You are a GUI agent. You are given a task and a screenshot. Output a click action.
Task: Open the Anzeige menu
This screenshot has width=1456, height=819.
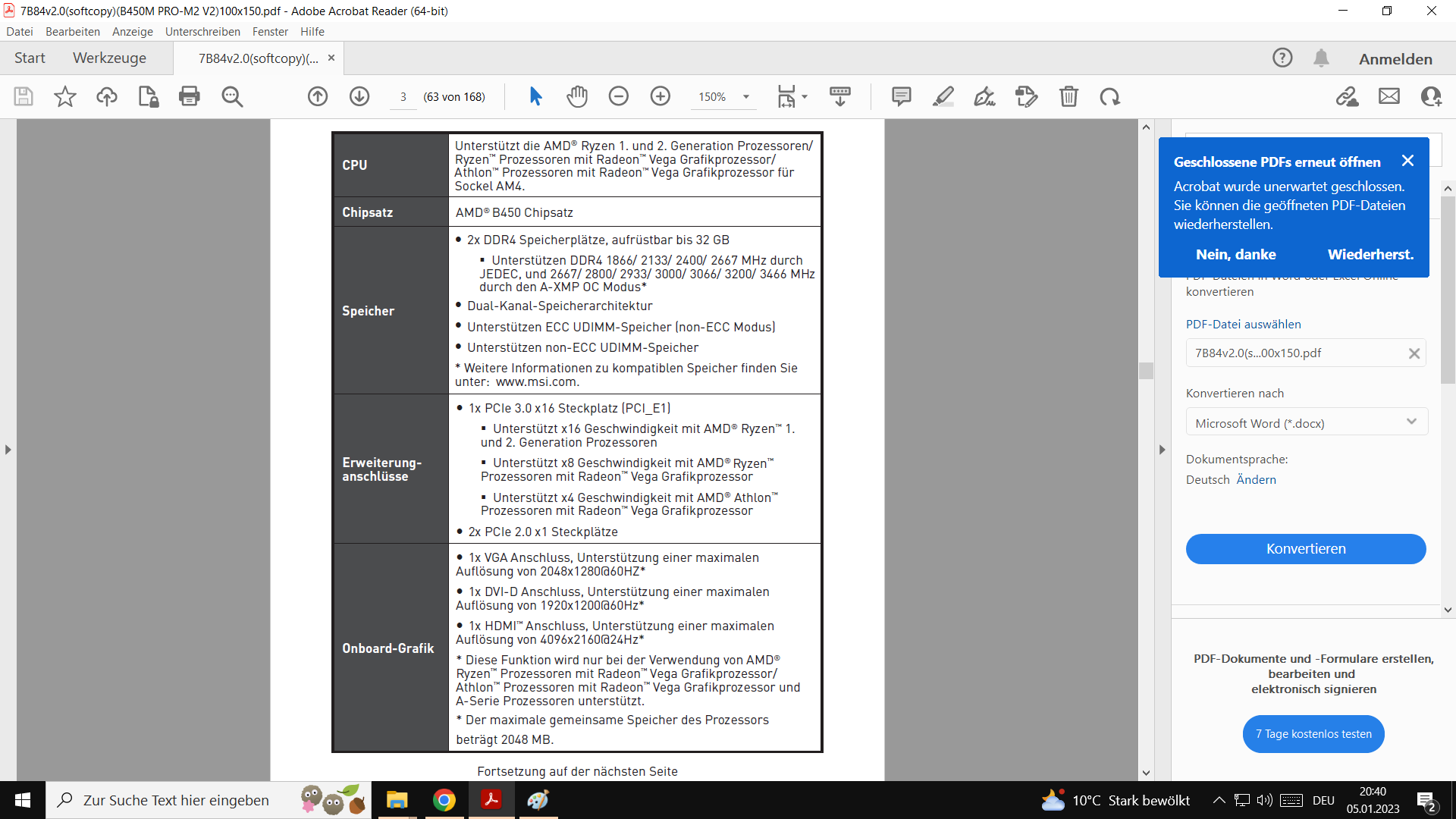[132, 31]
